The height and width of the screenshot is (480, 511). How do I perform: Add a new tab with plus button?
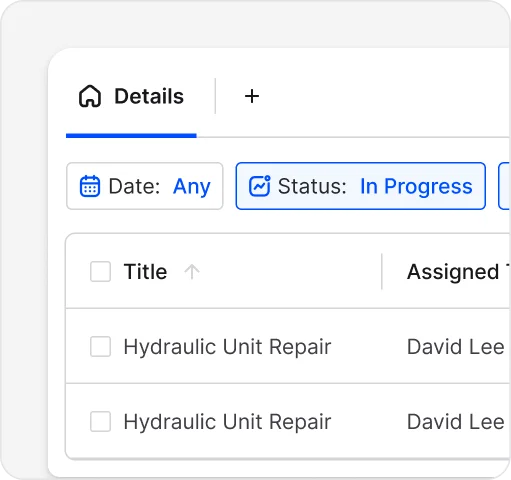pos(252,96)
